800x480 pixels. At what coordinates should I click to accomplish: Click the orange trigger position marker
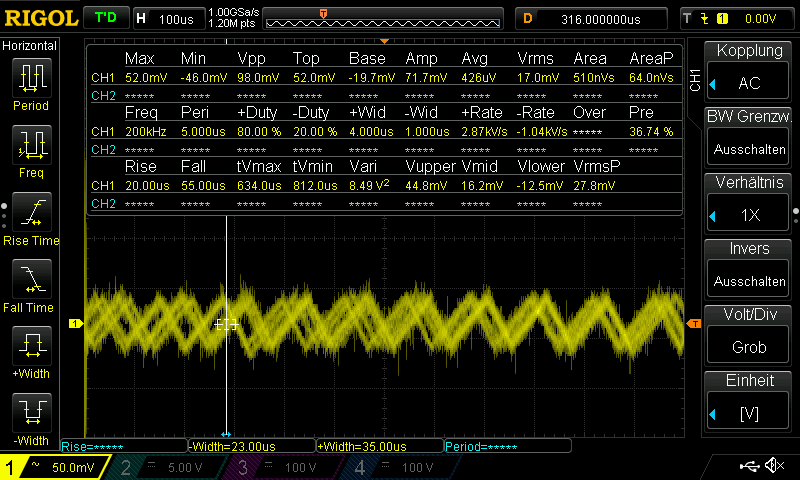point(322,12)
